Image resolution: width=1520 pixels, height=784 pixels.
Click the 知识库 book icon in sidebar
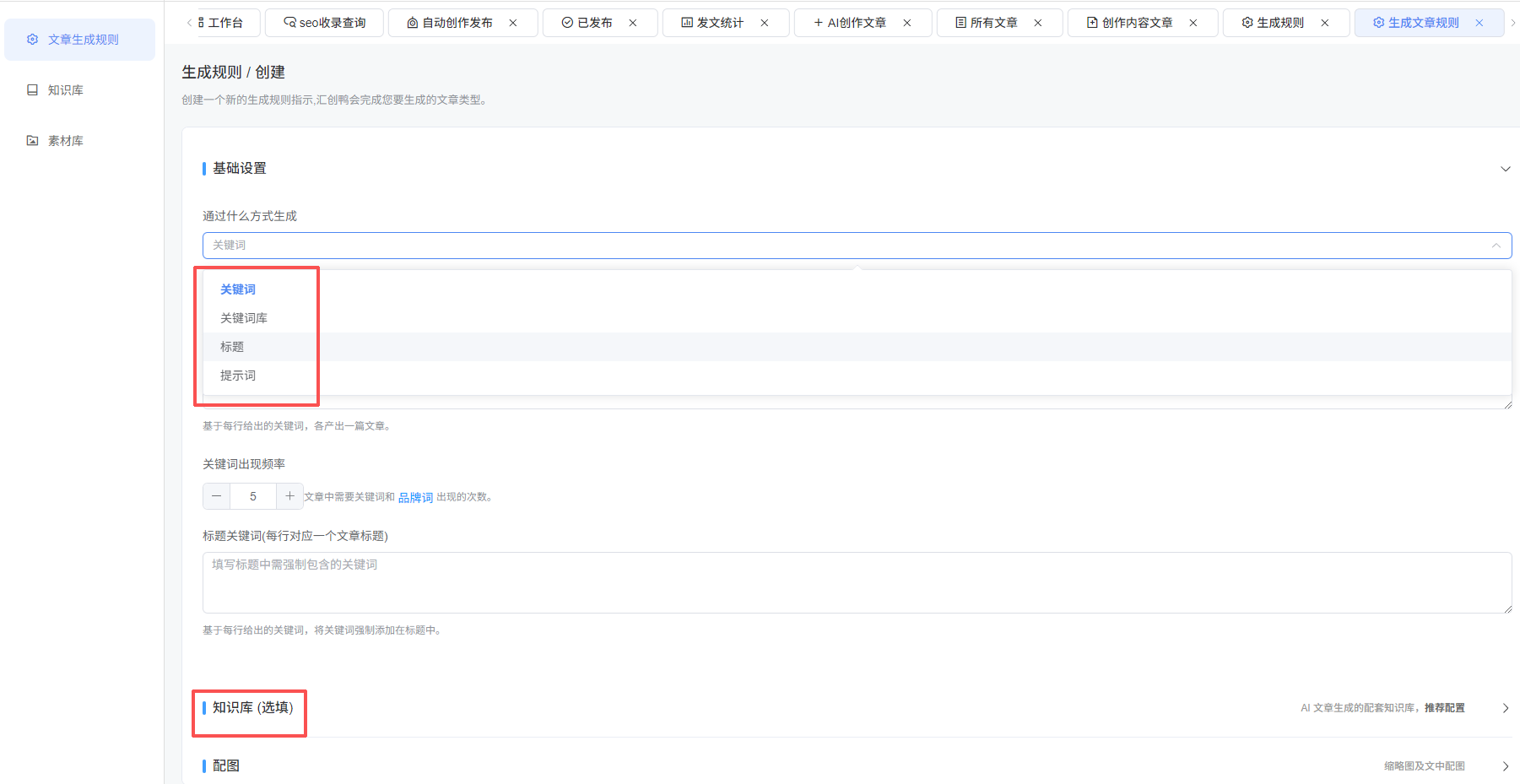pyautogui.click(x=32, y=90)
